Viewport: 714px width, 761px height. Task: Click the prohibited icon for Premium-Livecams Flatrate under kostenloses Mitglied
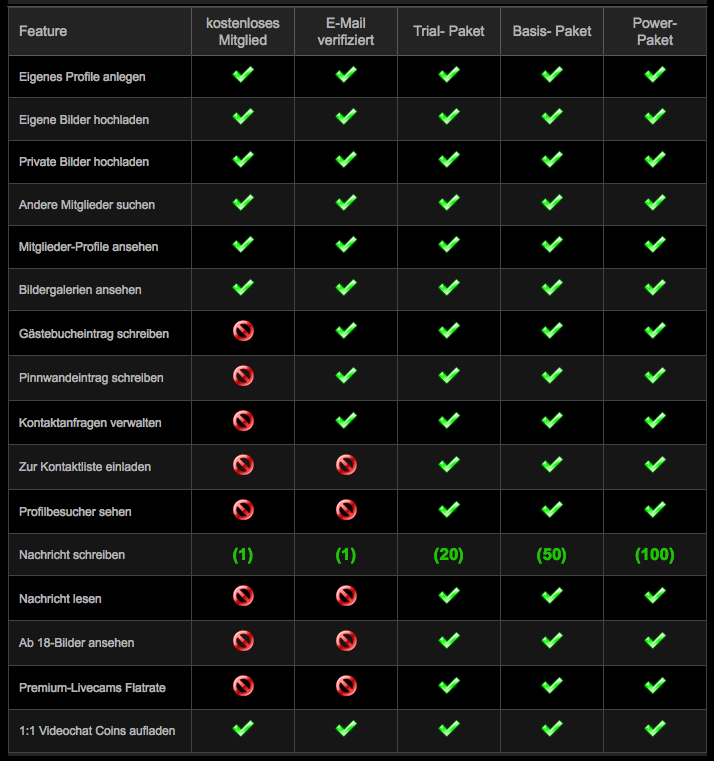click(243, 686)
